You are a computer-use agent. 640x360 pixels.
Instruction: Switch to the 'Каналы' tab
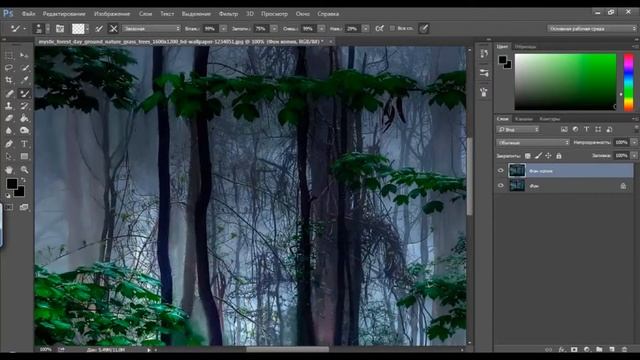[x=524, y=119]
